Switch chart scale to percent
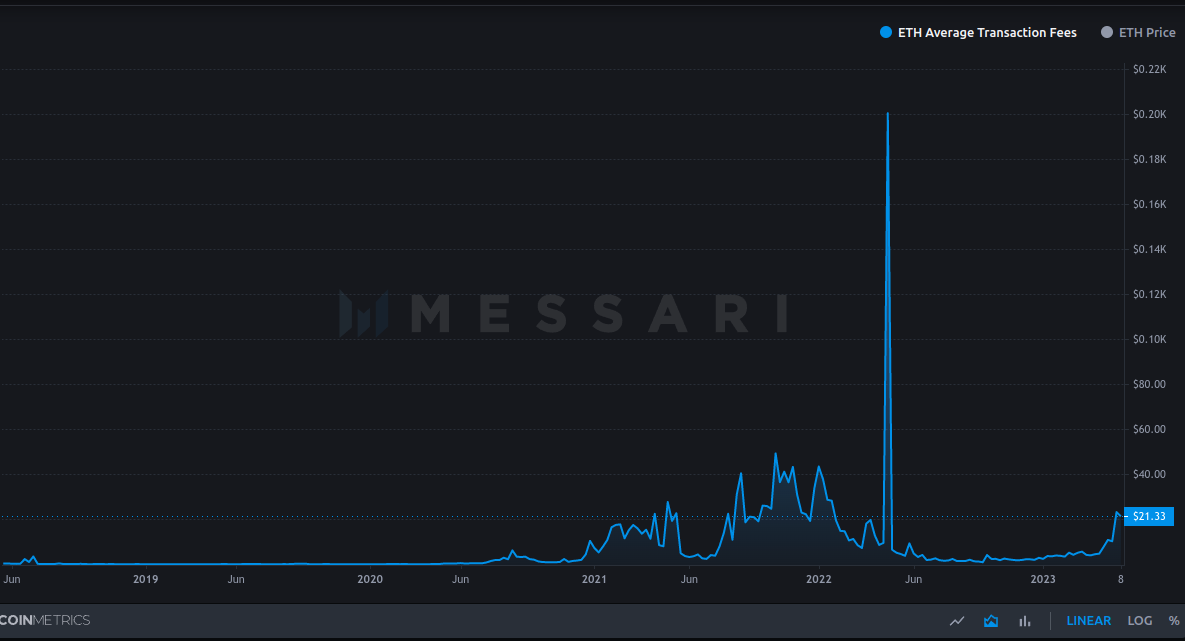Image resolution: width=1185 pixels, height=641 pixels. (1174, 621)
